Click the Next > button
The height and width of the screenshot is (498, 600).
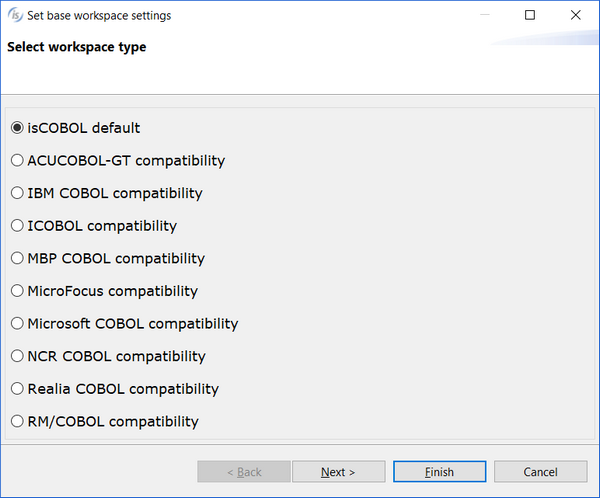tap(339, 472)
